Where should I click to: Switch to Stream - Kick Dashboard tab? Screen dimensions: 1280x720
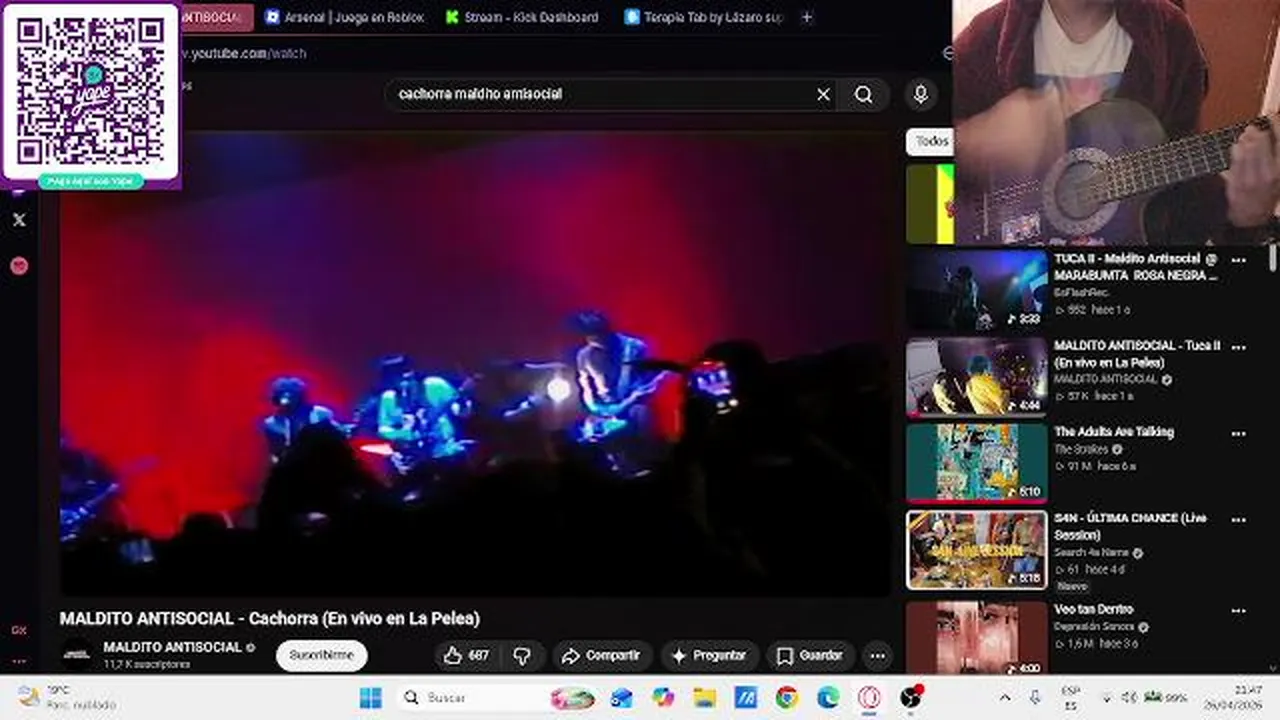coord(523,17)
